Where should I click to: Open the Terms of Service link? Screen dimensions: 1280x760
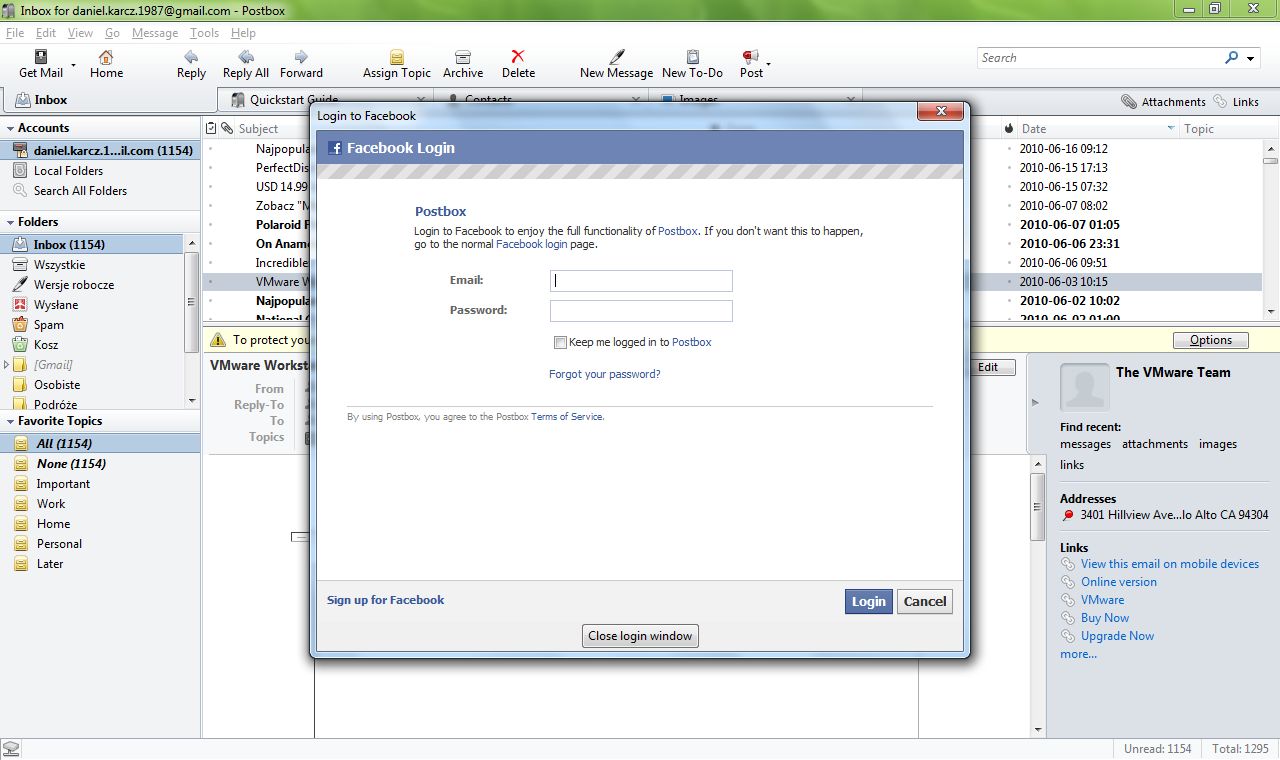point(567,417)
